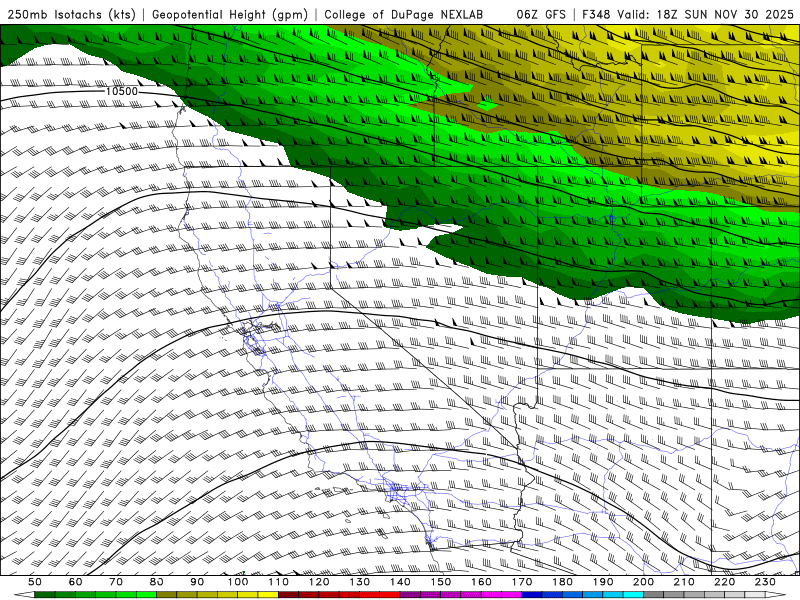Click the '130' value on color scale
The image size is (800, 600).
pyautogui.click(x=360, y=582)
